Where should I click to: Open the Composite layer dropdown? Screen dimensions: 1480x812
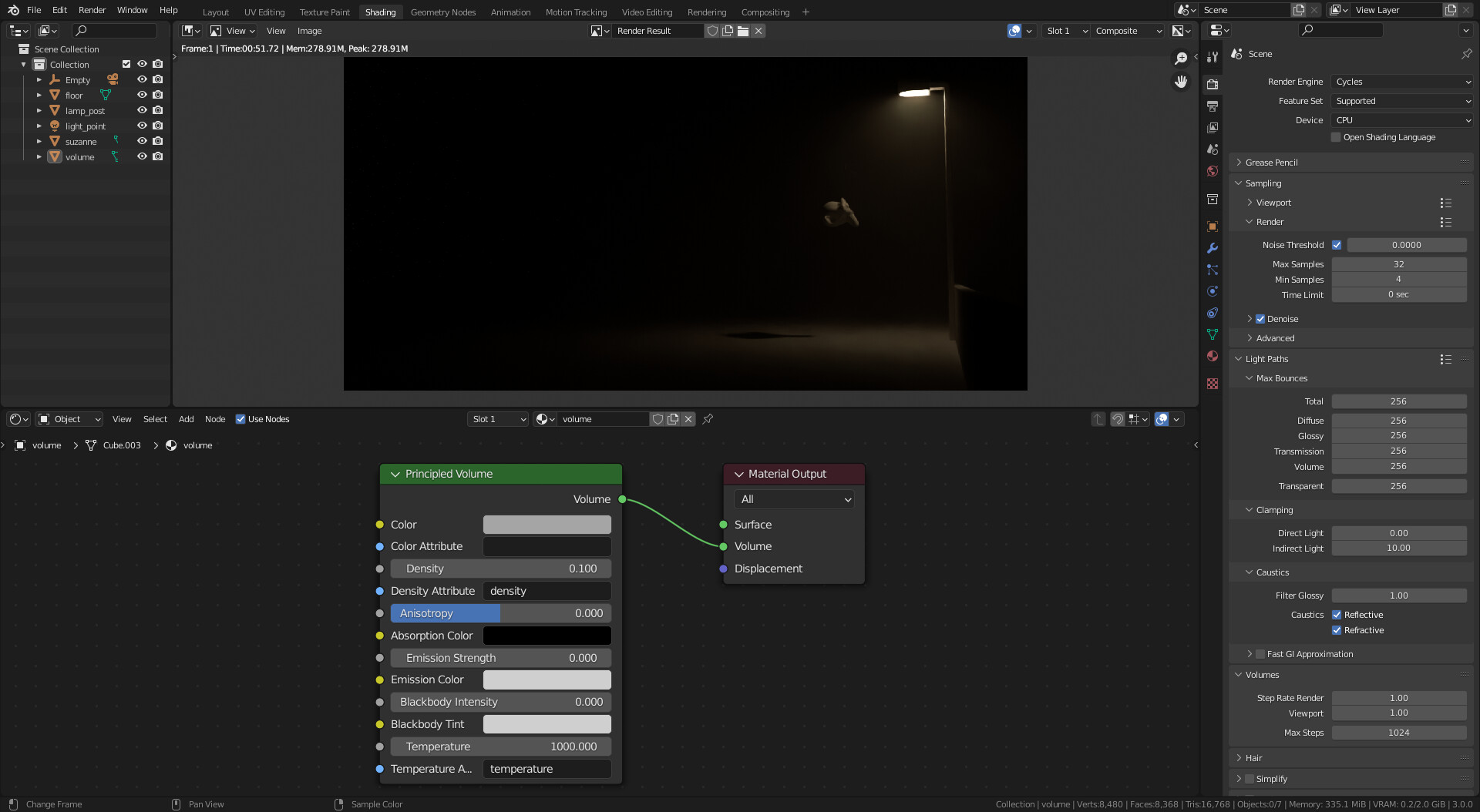(1128, 31)
